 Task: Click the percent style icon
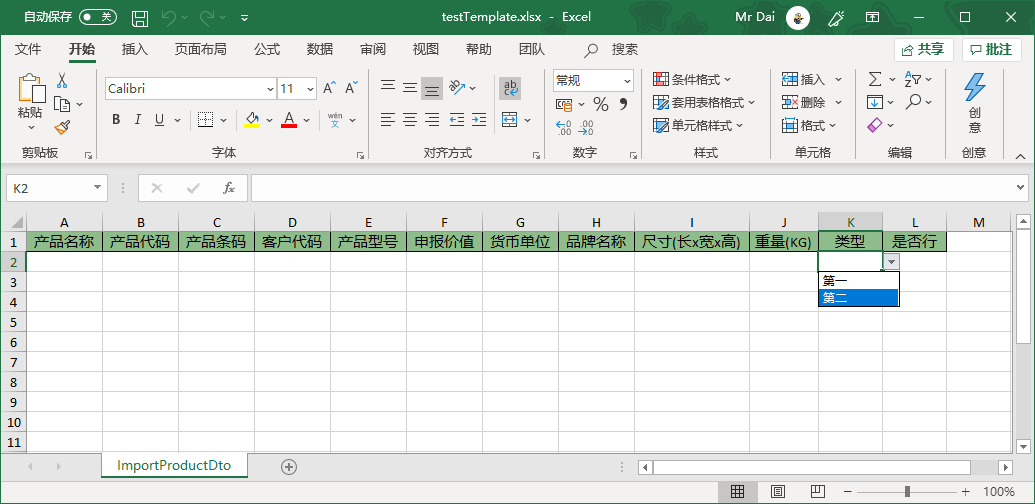[x=600, y=105]
